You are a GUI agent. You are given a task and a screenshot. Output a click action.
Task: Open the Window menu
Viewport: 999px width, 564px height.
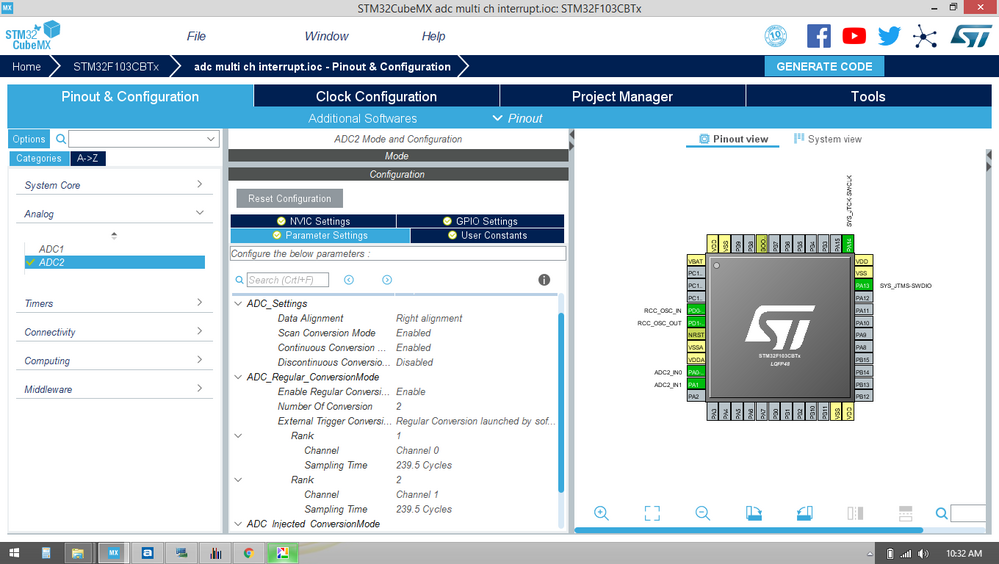coord(326,36)
